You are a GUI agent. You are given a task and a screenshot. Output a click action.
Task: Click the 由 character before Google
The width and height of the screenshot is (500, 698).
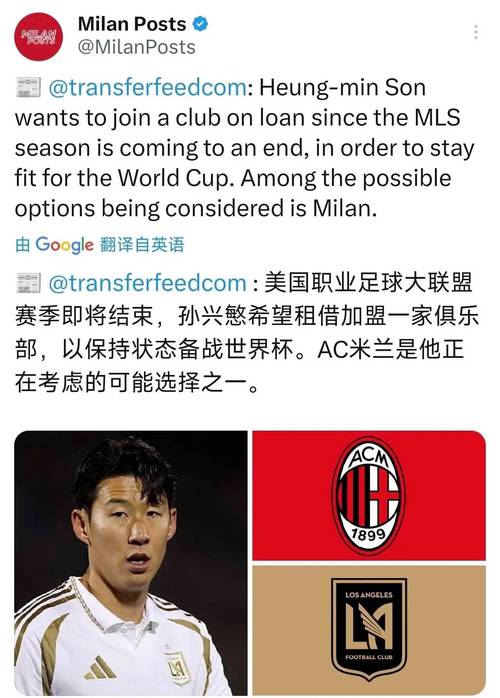[23, 244]
